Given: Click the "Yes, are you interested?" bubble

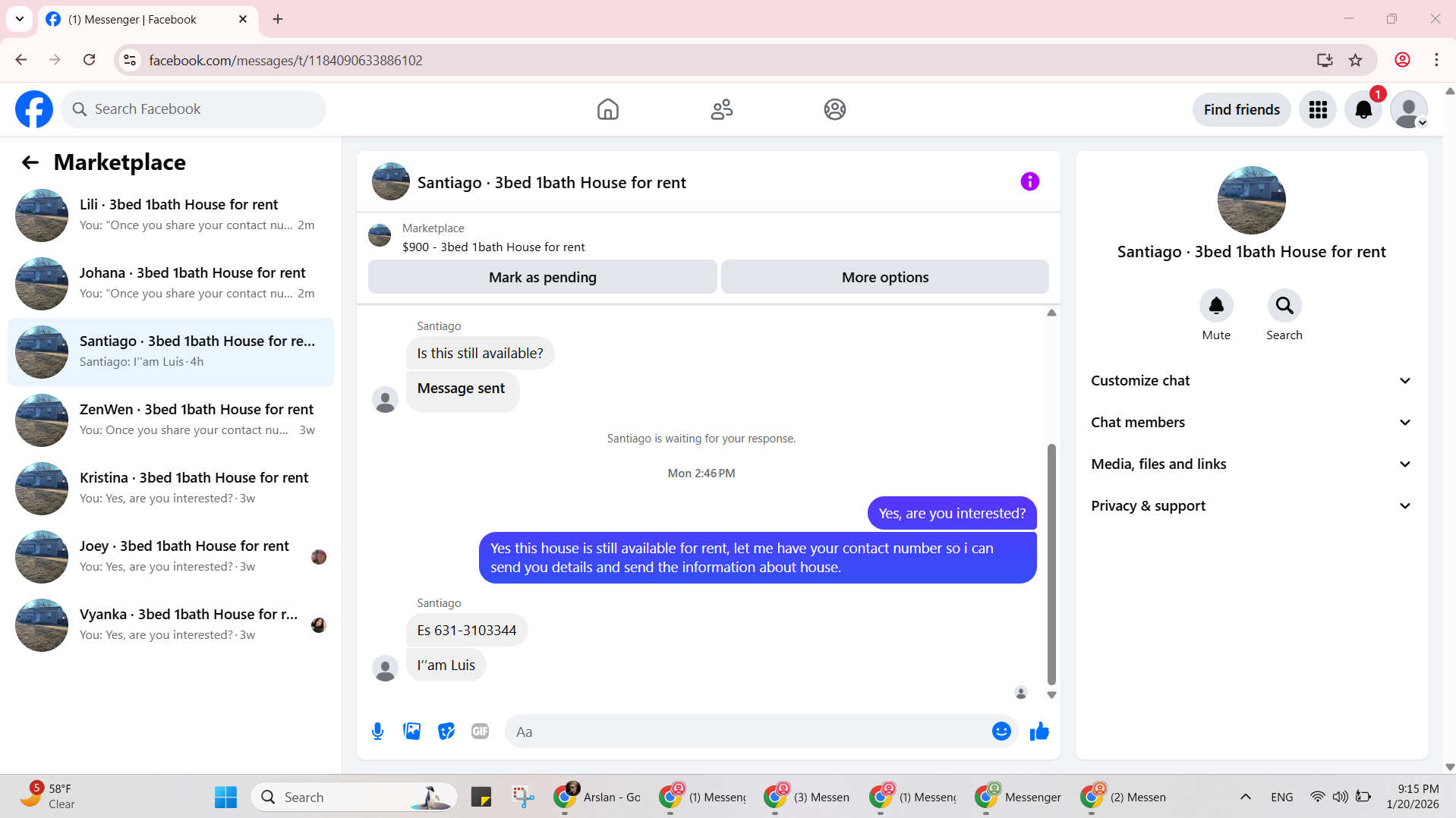Looking at the screenshot, I should coord(952,513).
